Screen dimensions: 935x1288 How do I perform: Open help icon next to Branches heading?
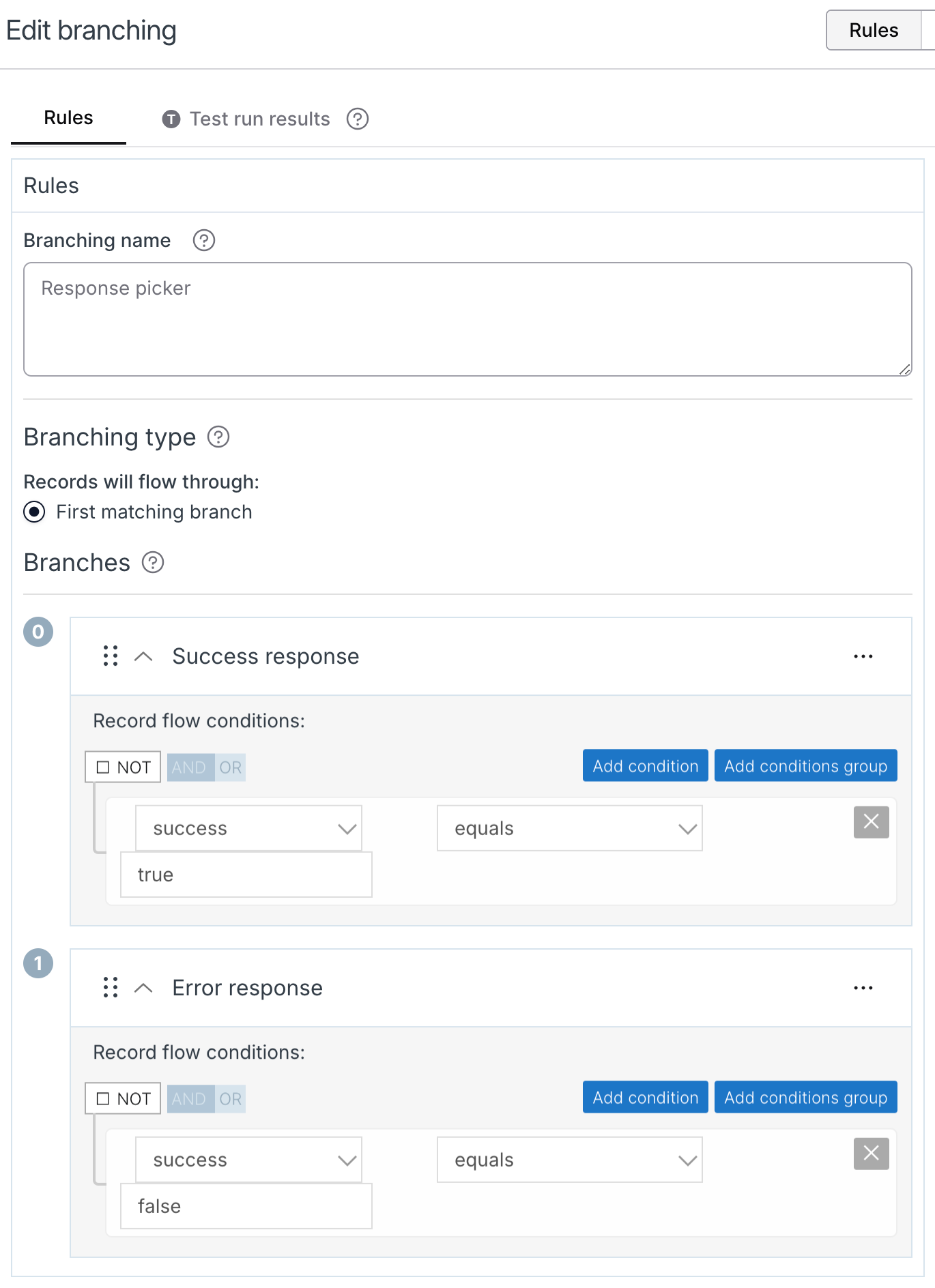click(153, 563)
